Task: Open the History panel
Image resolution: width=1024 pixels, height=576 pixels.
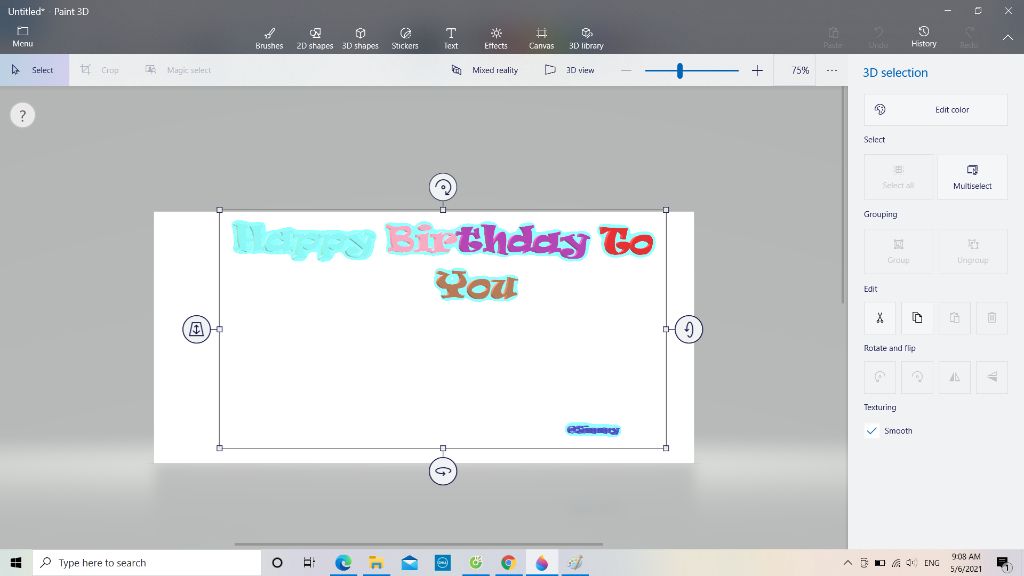Action: (x=923, y=37)
